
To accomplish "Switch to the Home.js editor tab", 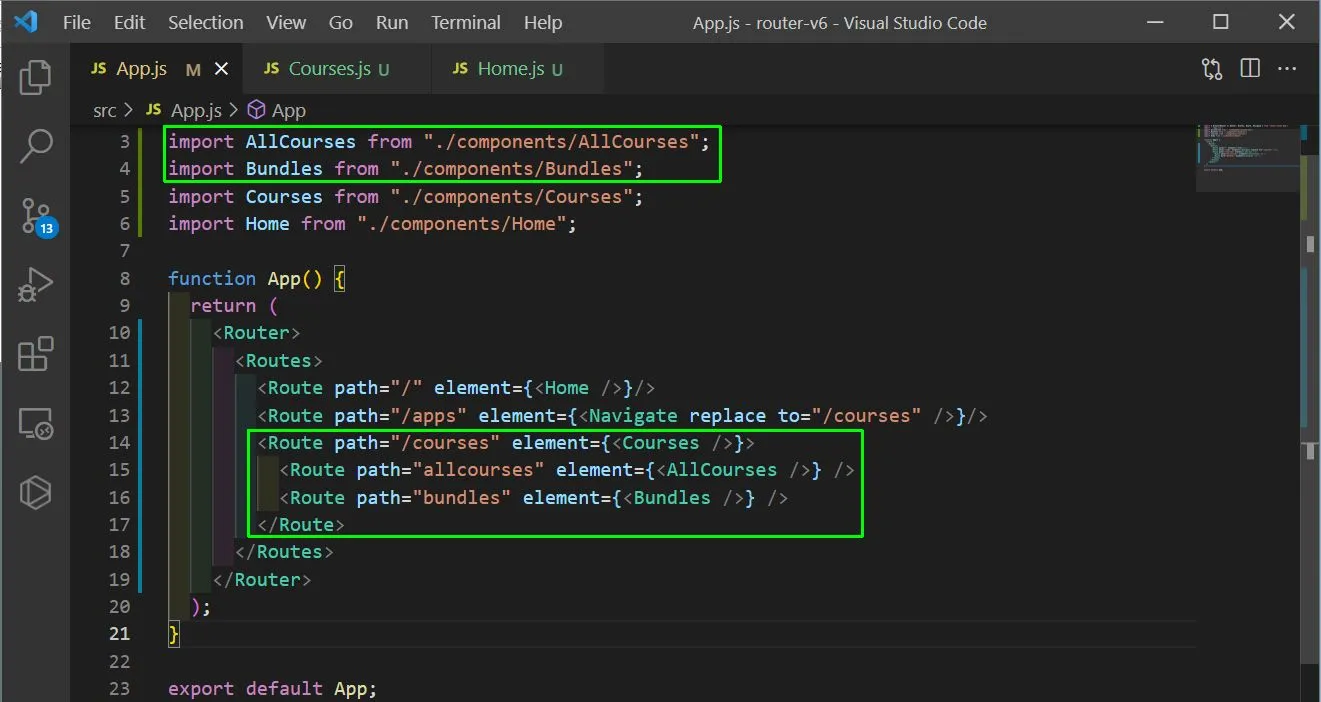I will pyautogui.click(x=517, y=68).
